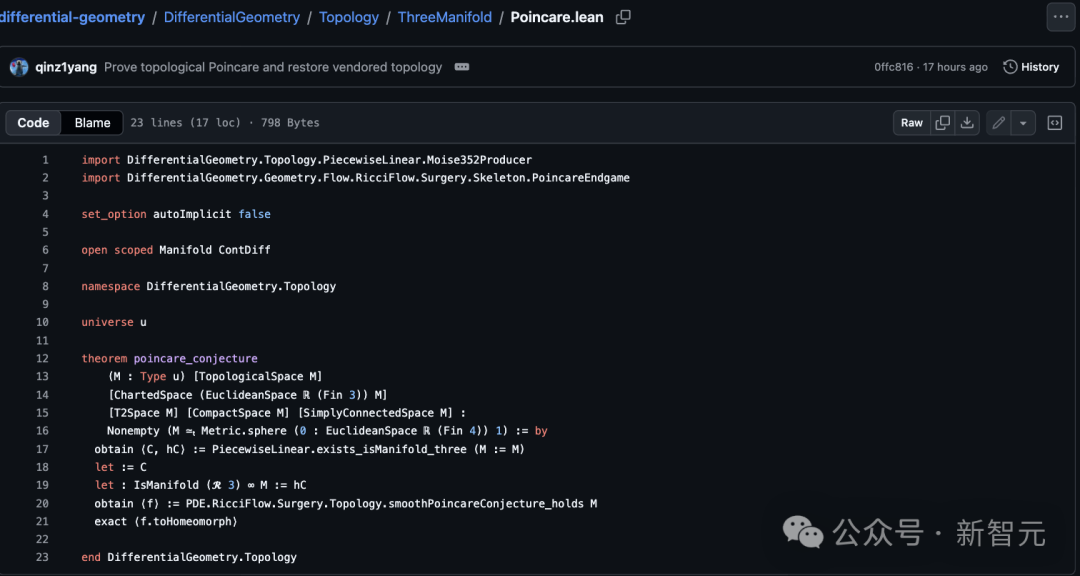Copy the file path next to Poincare.lean
This screenshot has height=576, width=1080.
pos(623,17)
